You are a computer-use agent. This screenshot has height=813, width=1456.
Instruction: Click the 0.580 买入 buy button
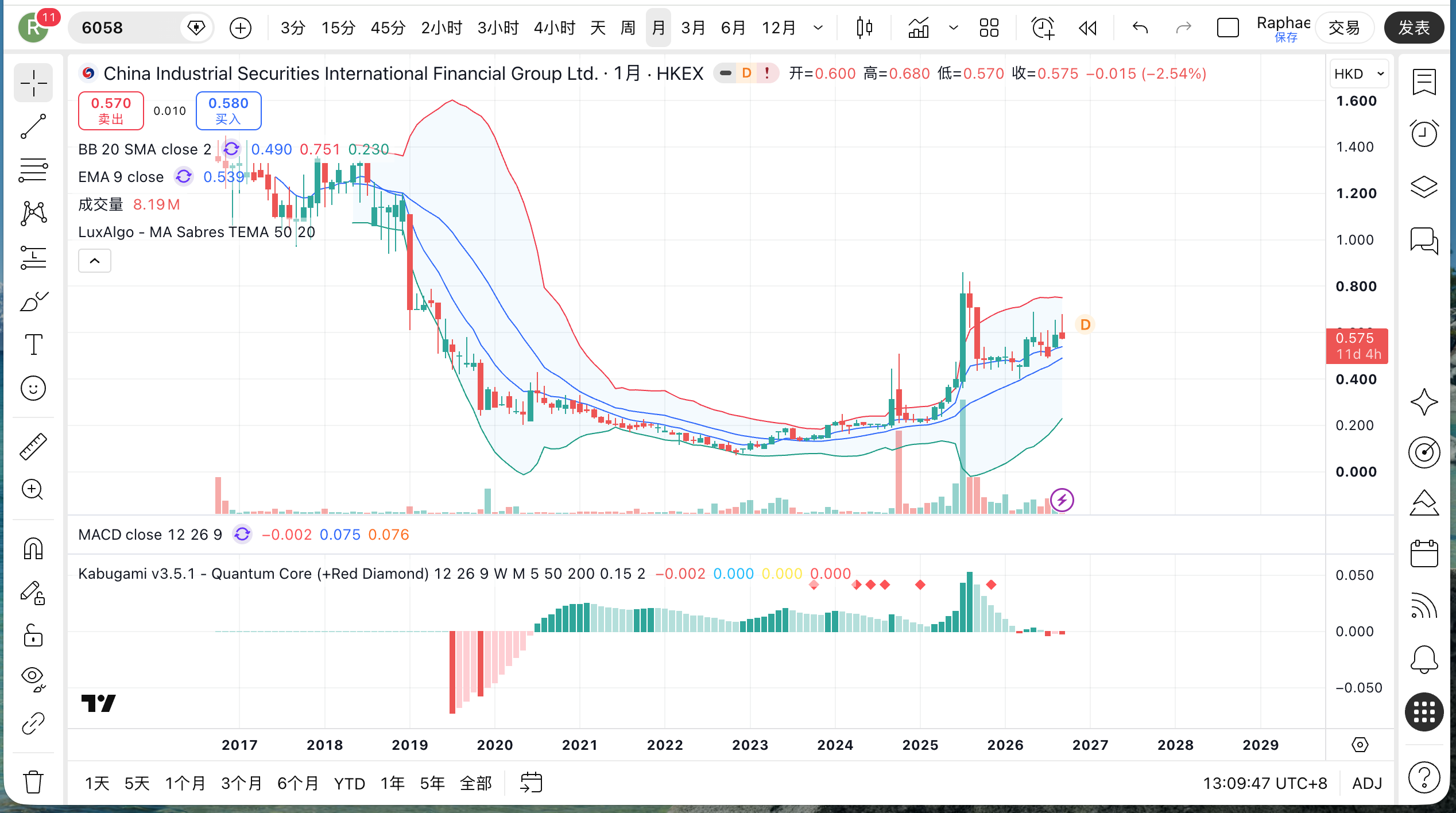[229, 111]
